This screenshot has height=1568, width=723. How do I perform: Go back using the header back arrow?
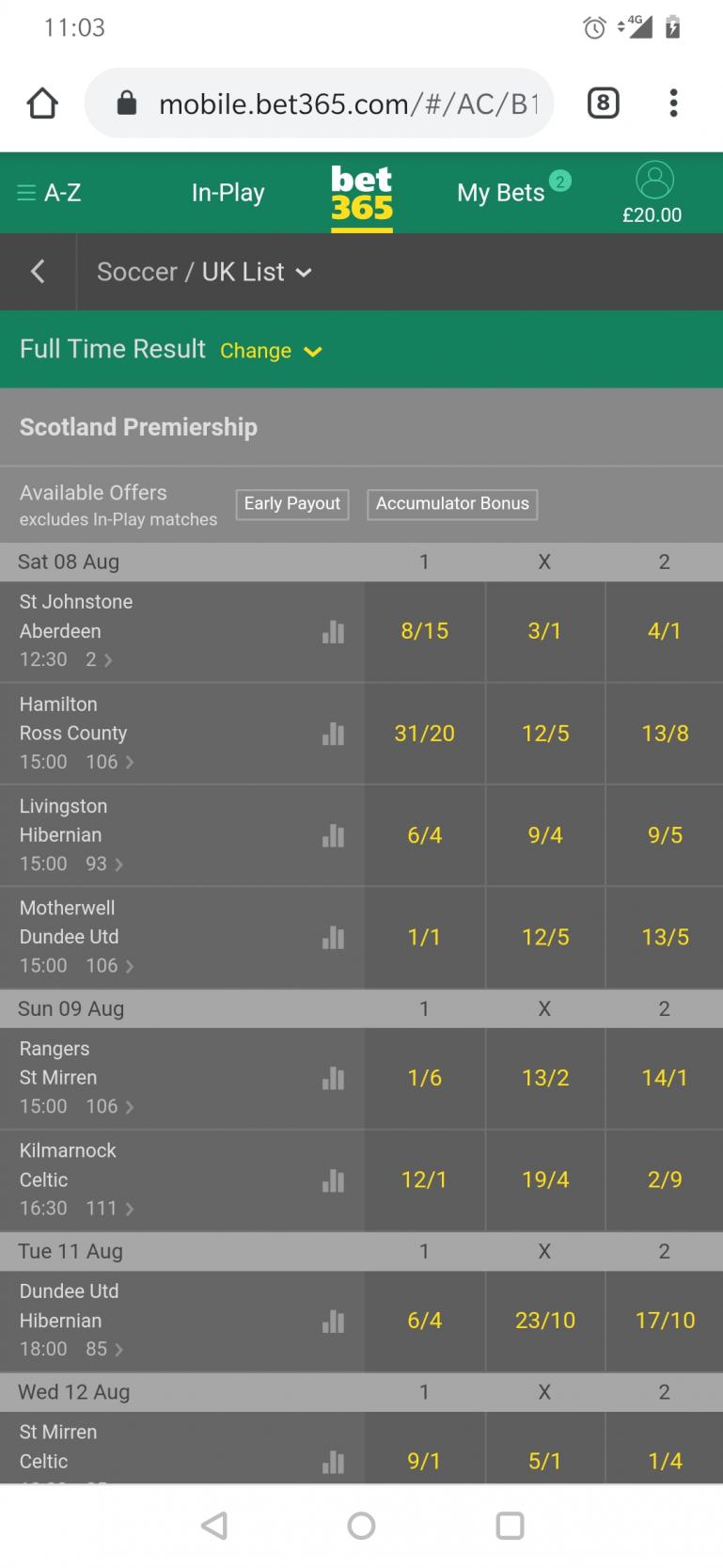tap(38, 272)
